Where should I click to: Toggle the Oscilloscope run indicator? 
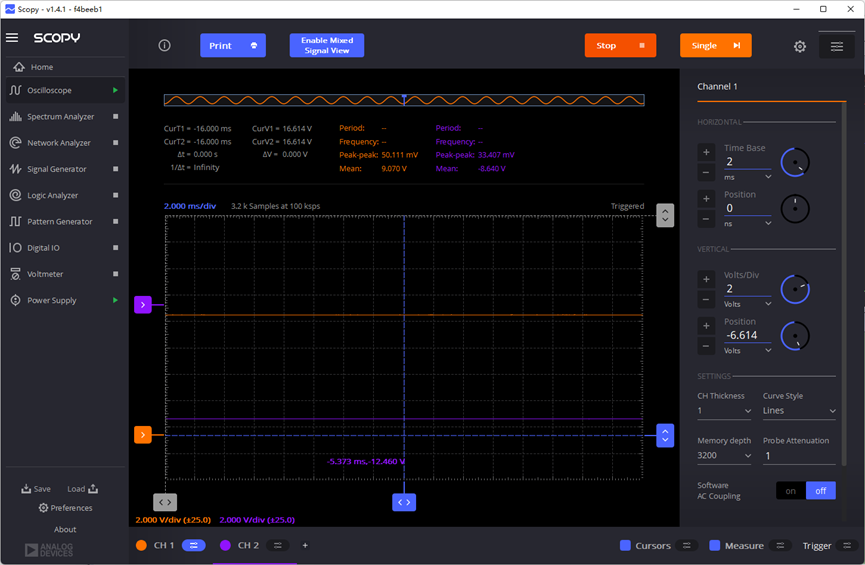(115, 90)
